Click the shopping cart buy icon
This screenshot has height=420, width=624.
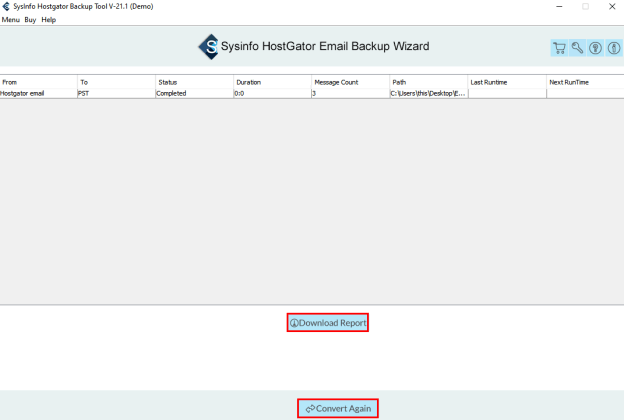pyautogui.click(x=559, y=48)
